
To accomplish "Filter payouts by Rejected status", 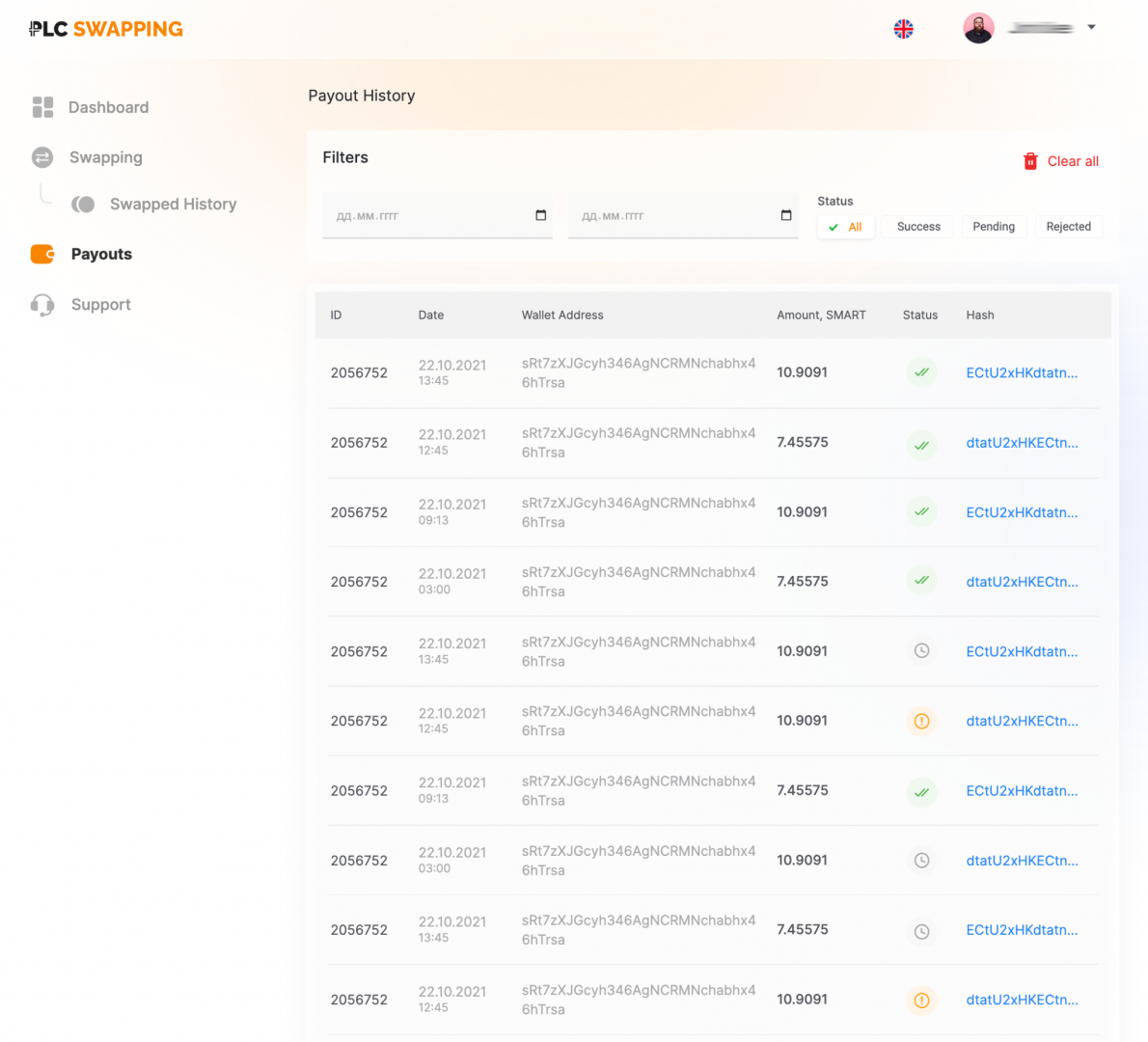I will [x=1068, y=227].
